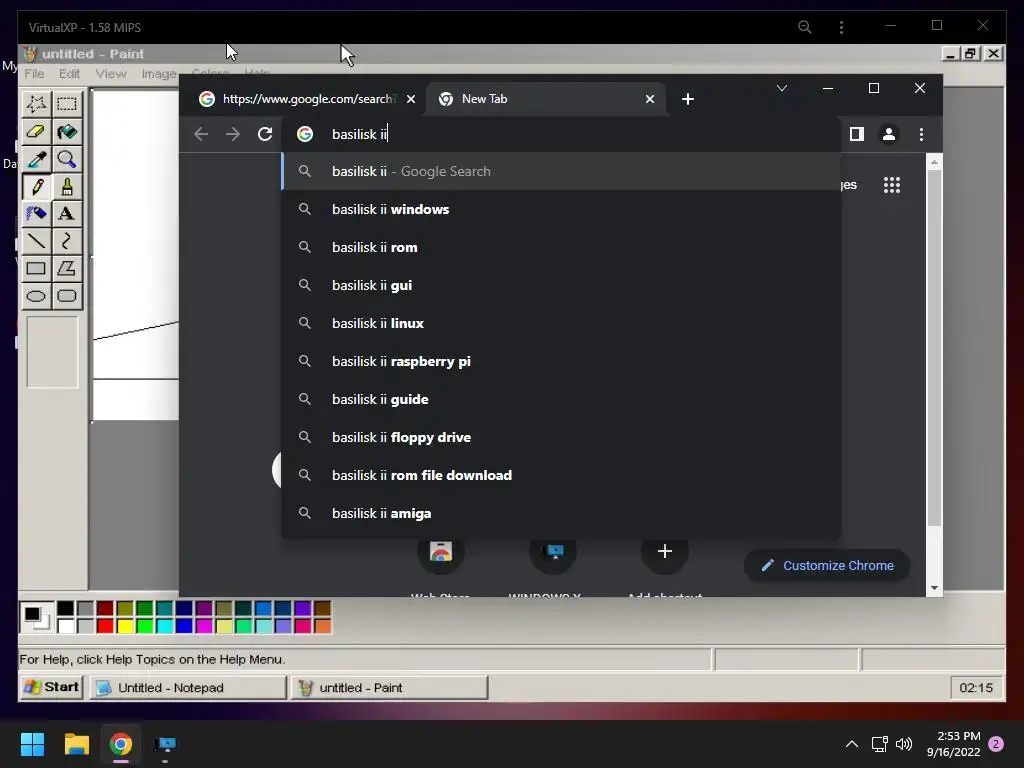Open the Google apps grid
This screenshot has width=1024, height=768.
point(892,185)
